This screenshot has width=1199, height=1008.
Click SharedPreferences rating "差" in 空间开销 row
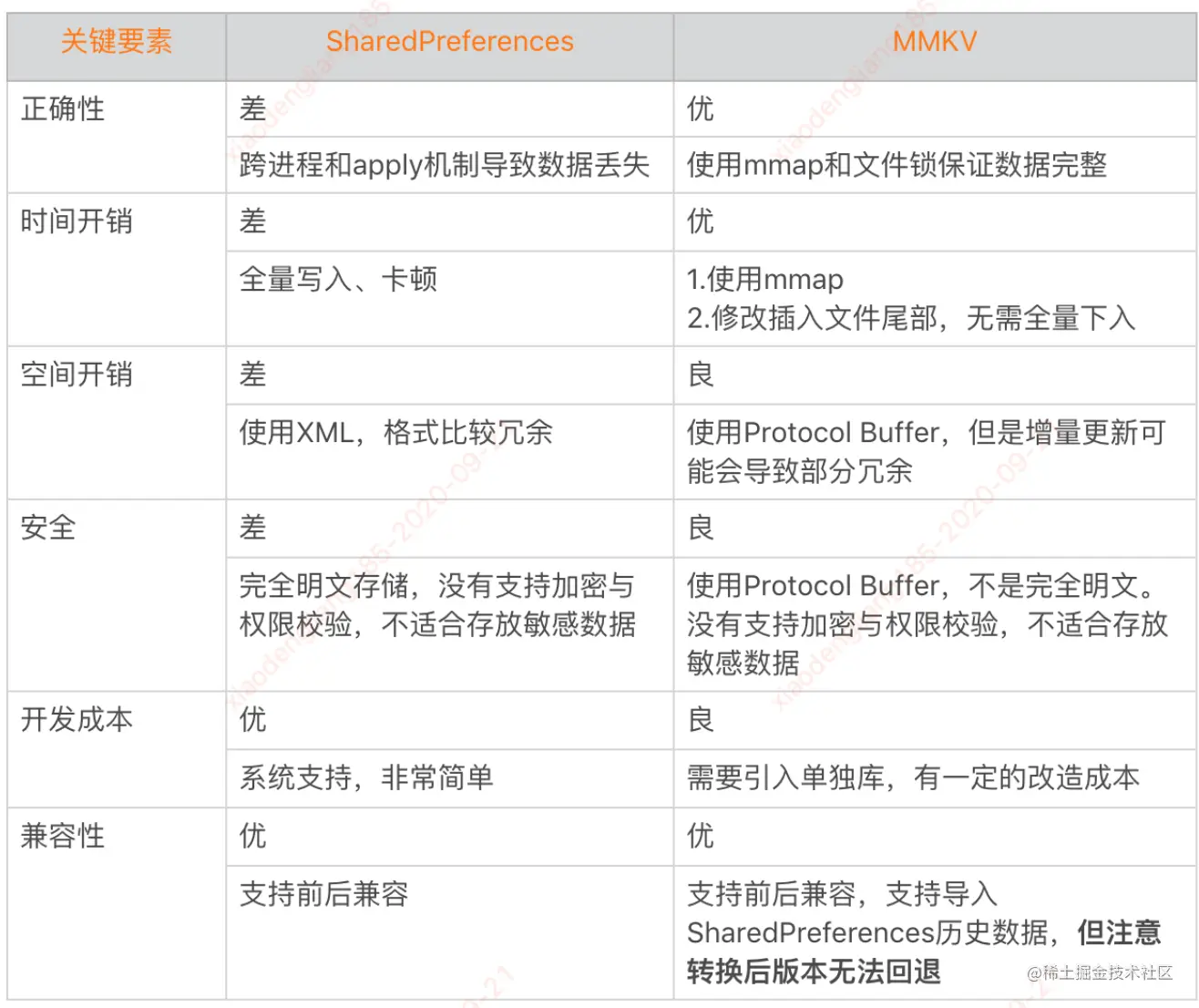click(x=450, y=375)
